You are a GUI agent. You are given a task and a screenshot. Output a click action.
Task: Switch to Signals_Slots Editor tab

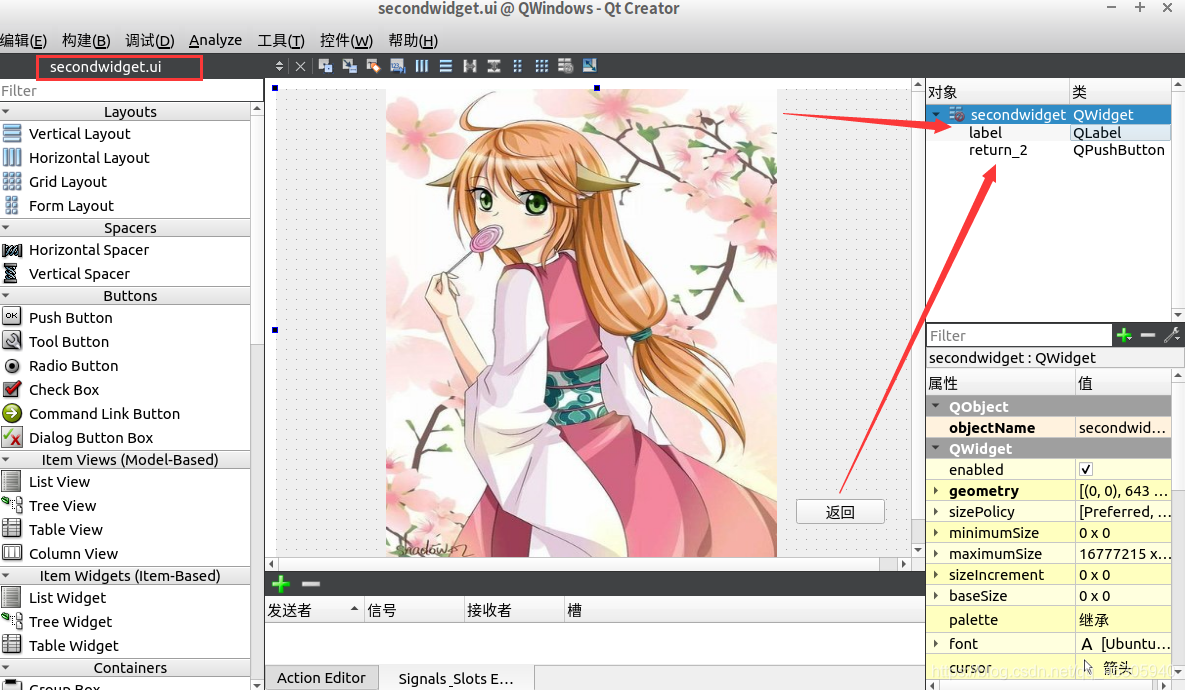point(456,679)
